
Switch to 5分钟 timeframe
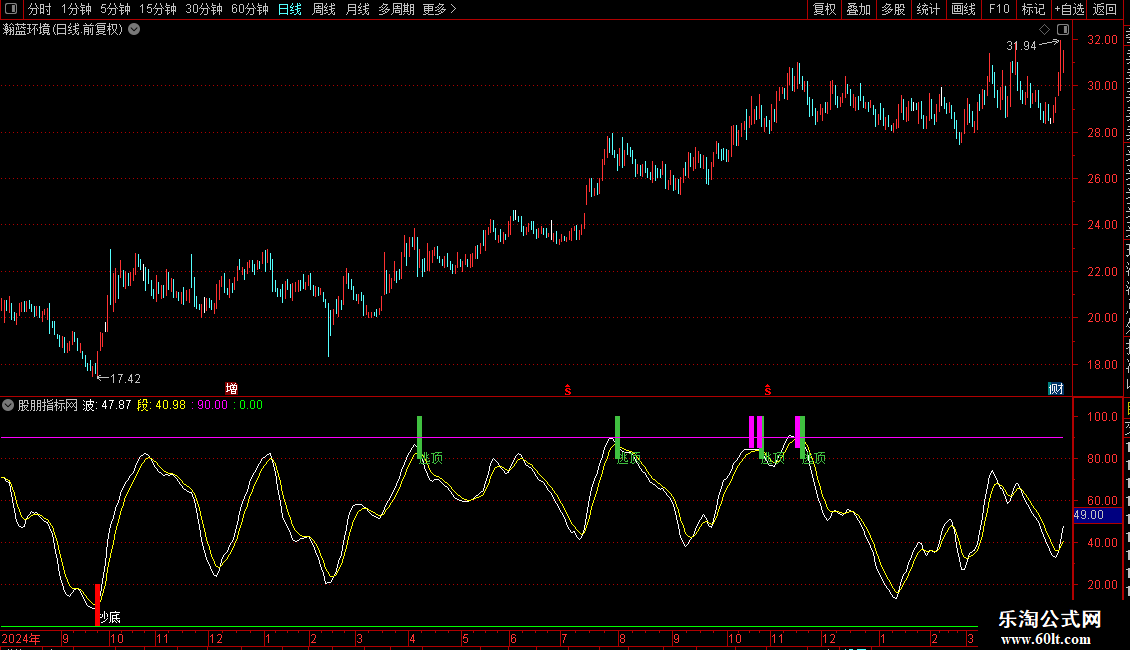115,9
